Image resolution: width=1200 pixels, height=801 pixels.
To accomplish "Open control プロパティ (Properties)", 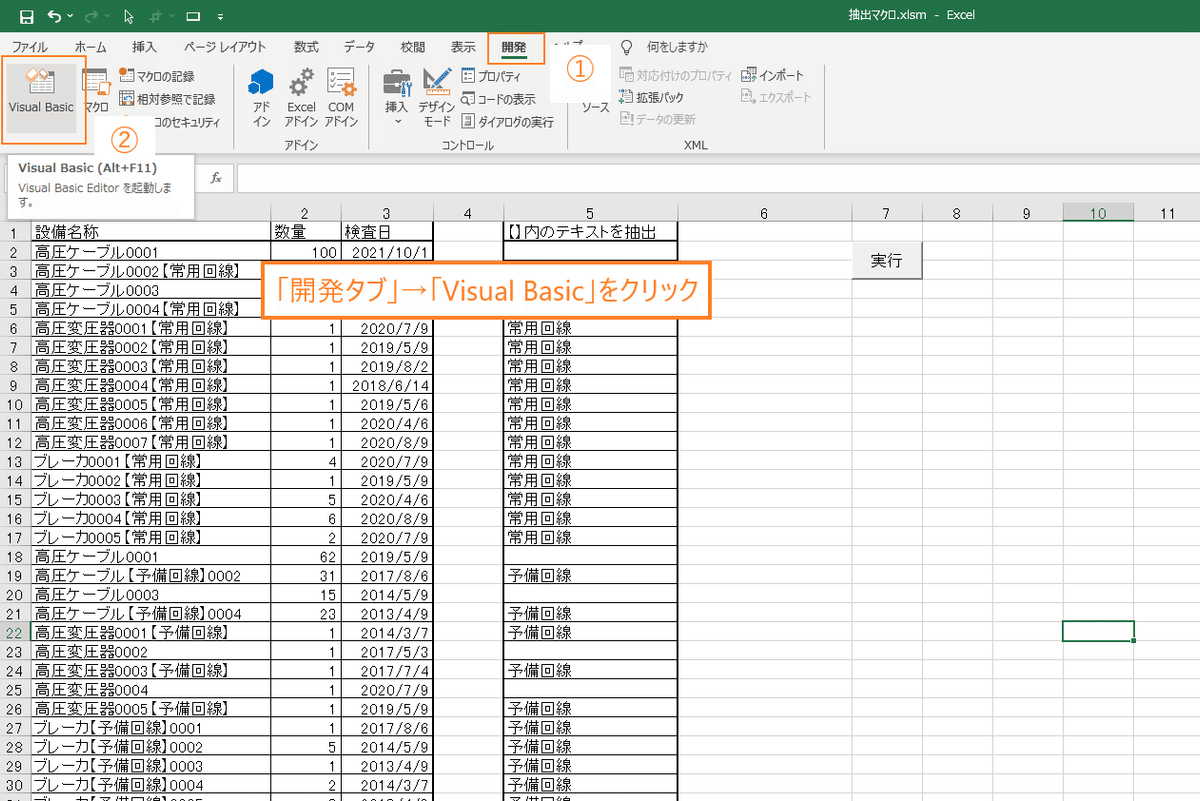I will pos(491,76).
